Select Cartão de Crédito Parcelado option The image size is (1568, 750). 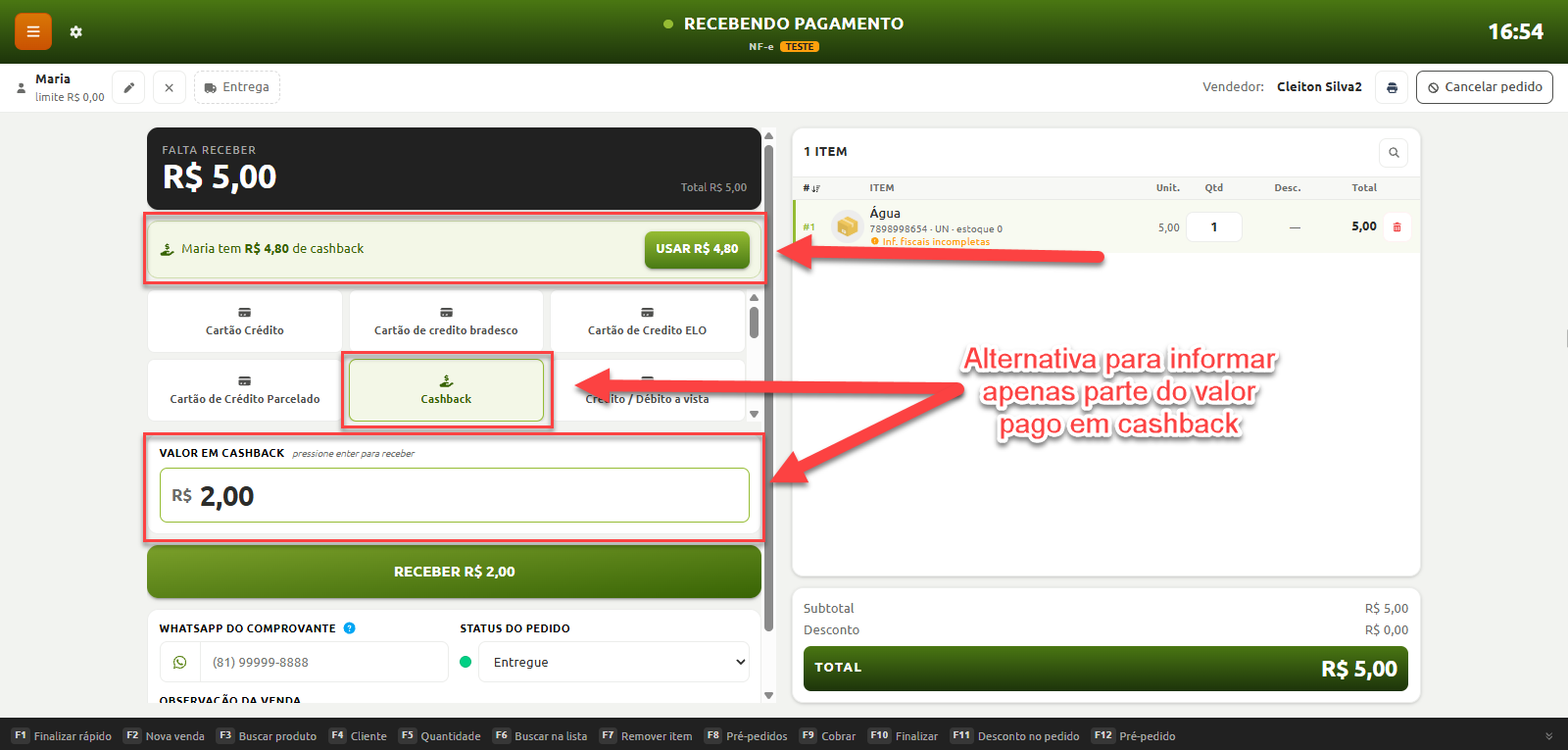[245, 390]
